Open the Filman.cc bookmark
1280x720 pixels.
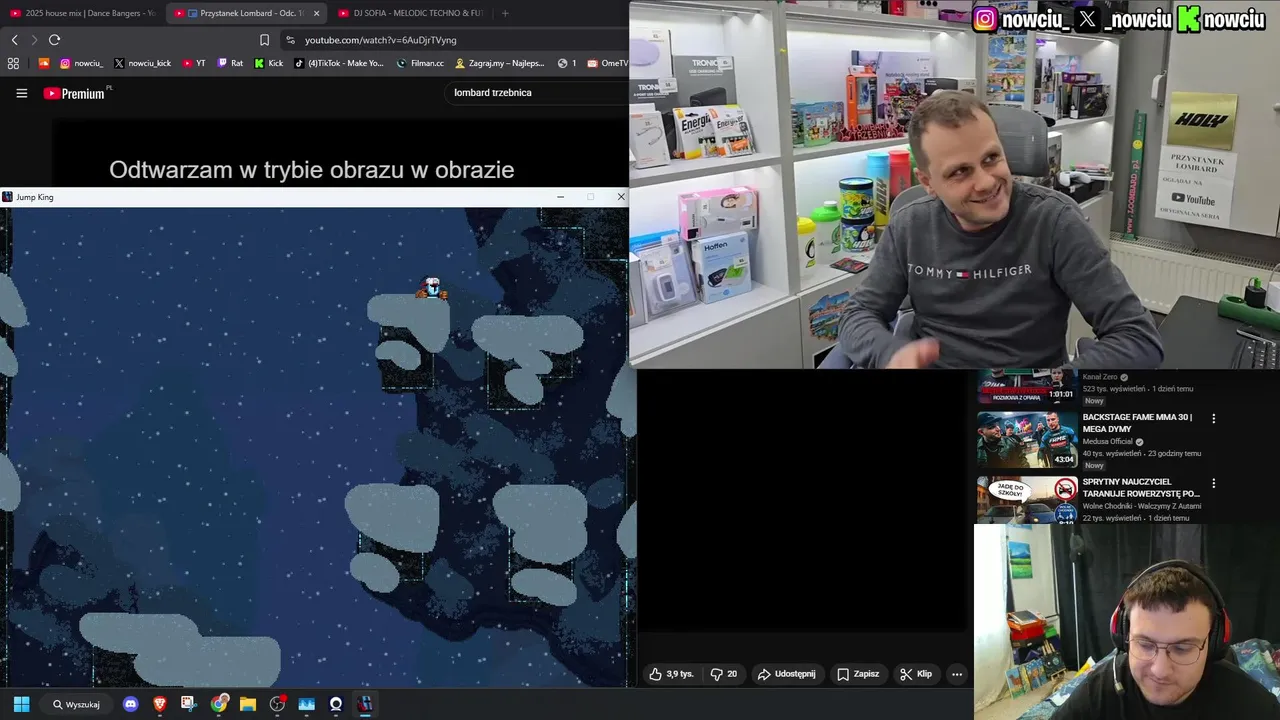coord(420,63)
